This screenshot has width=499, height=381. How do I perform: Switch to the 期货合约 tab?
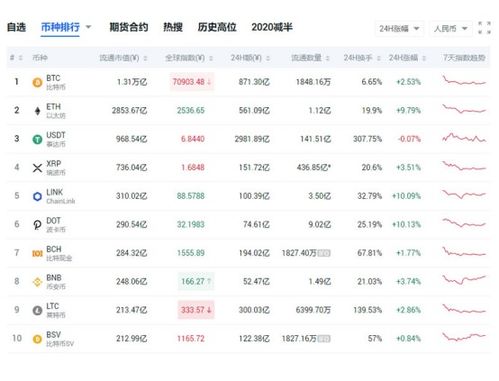[x=129, y=27]
